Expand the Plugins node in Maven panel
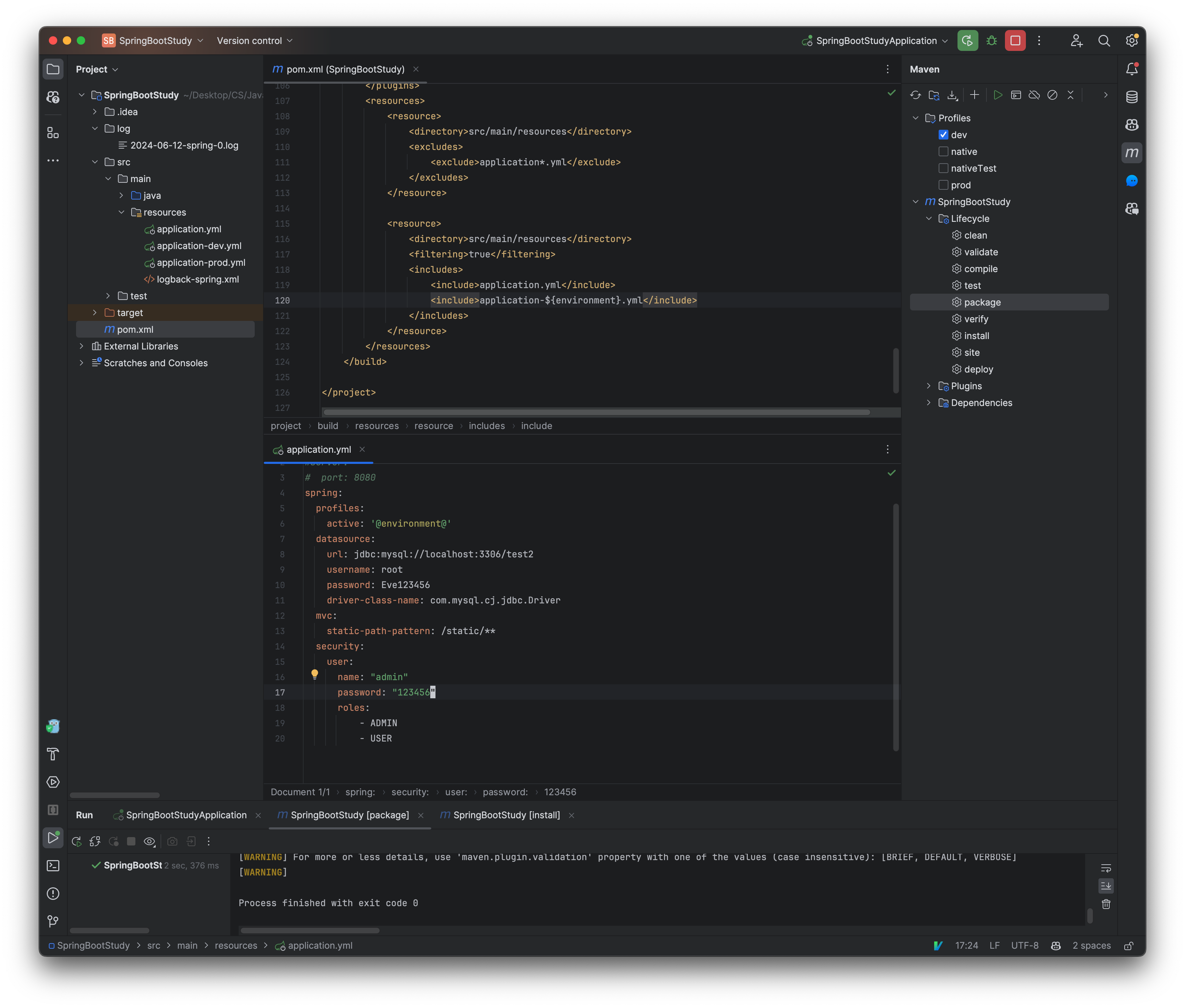Viewport: 1185px width, 1008px height. click(929, 386)
